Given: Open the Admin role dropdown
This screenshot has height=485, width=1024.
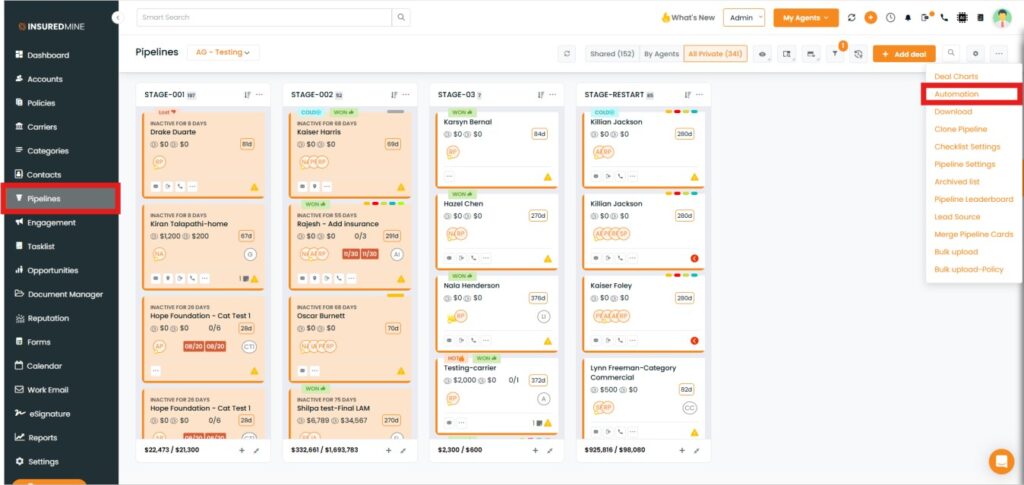Looking at the screenshot, I should (745, 18).
